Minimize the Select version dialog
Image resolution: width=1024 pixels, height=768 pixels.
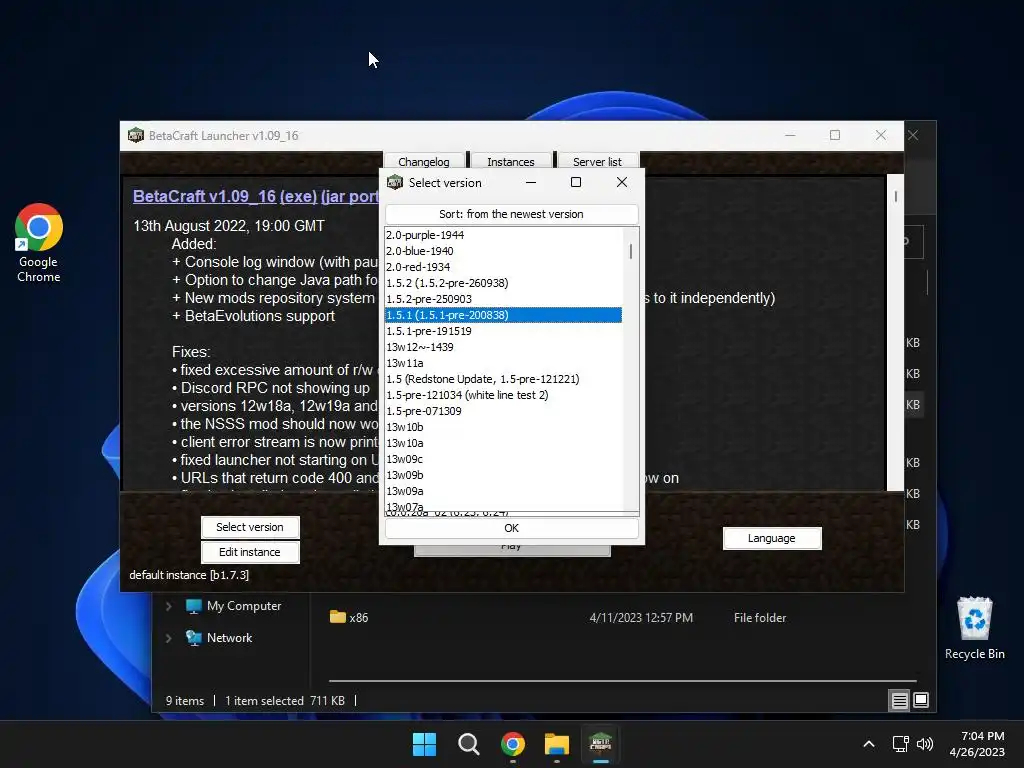point(531,182)
